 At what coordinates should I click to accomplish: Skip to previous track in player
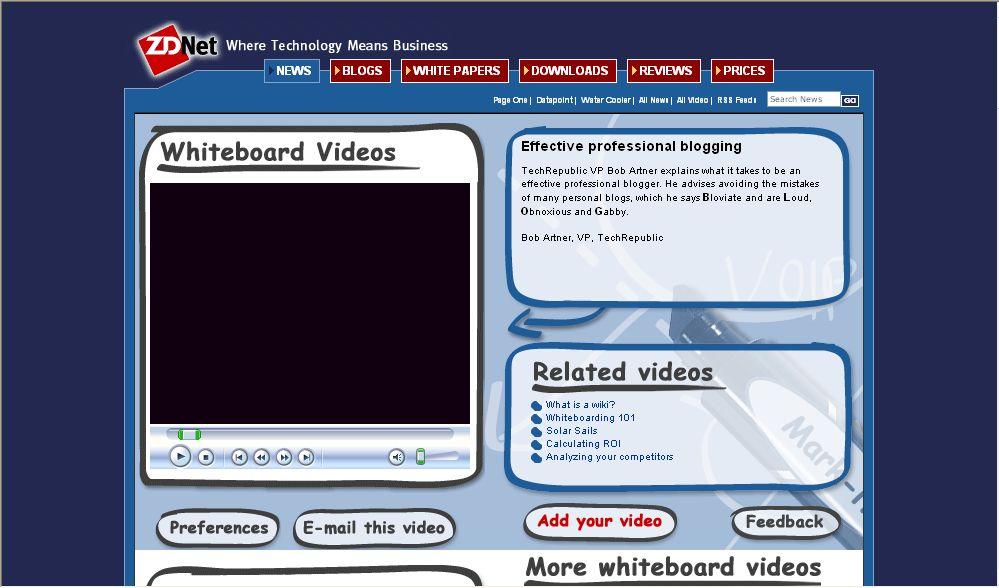pyautogui.click(x=240, y=457)
